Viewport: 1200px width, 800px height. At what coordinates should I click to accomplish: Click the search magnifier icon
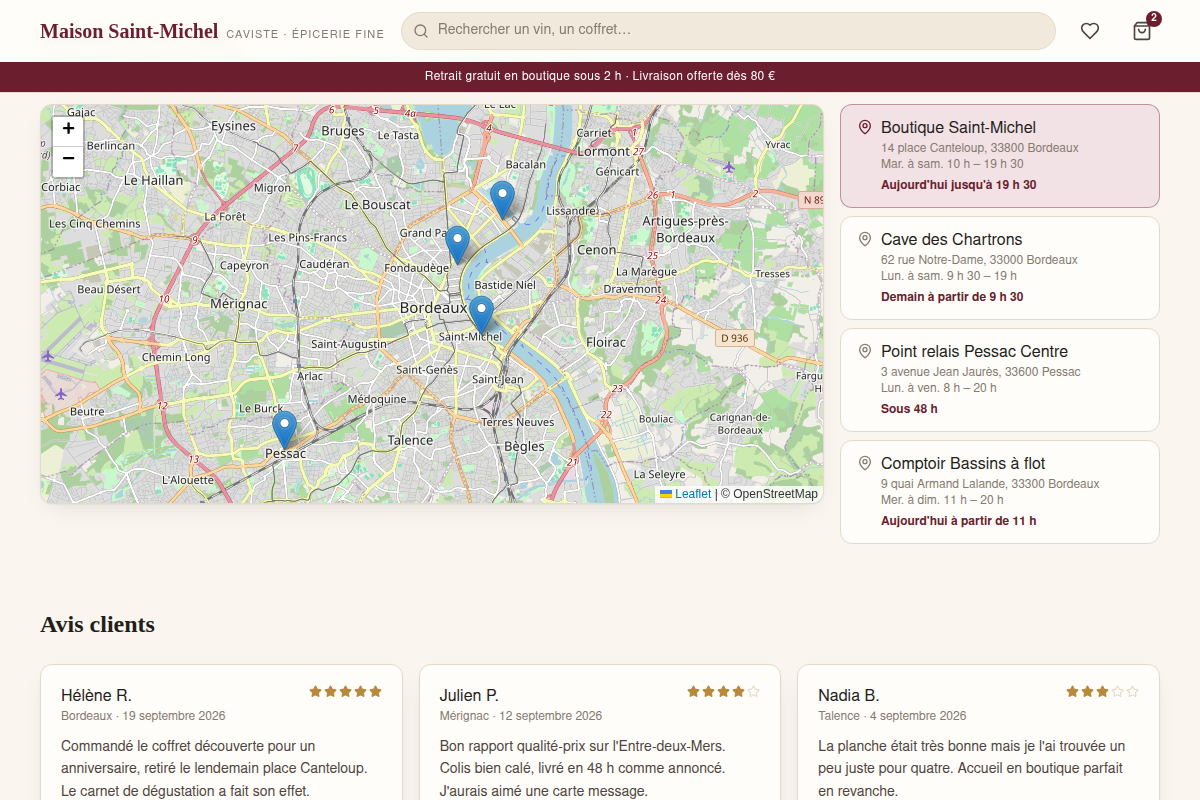pyautogui.click(x=421, y=31)
